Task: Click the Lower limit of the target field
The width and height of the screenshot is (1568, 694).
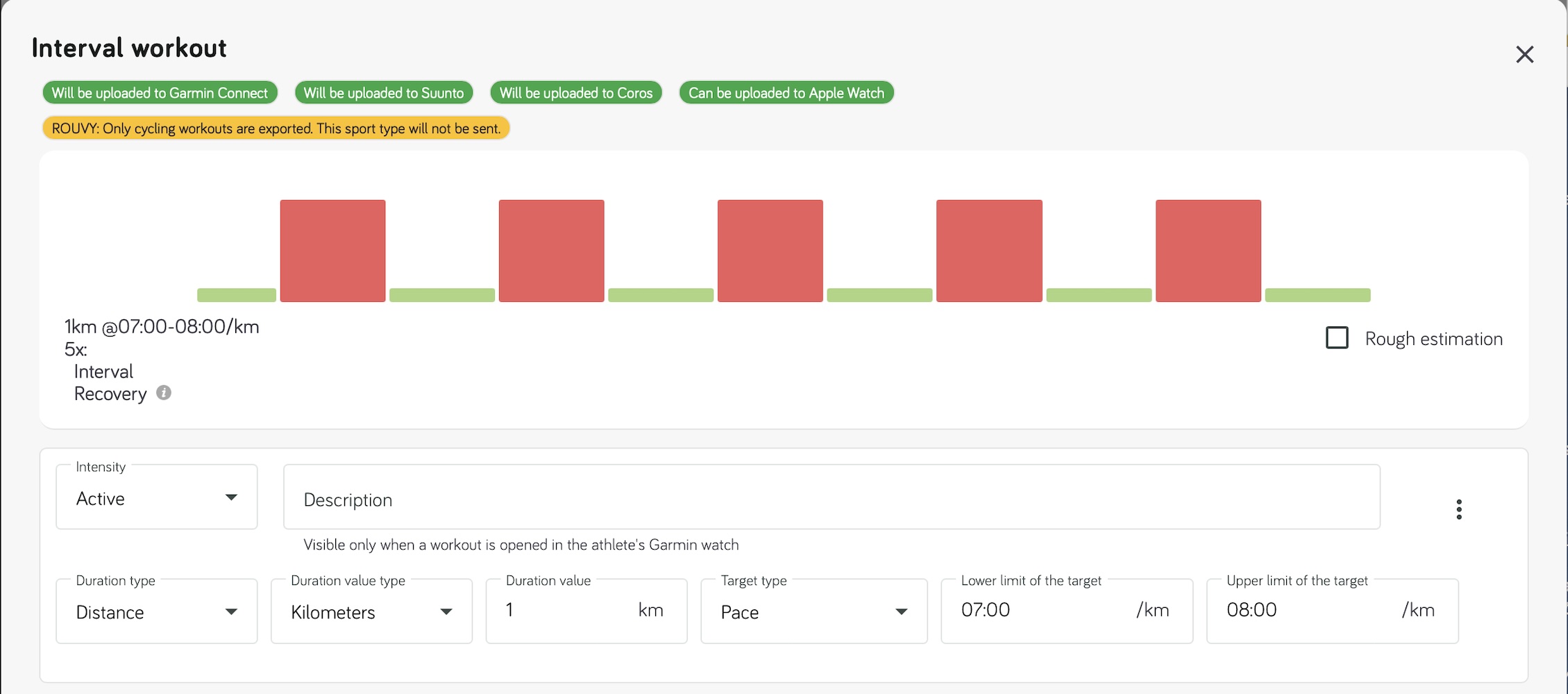Action: click(1067, 611)
